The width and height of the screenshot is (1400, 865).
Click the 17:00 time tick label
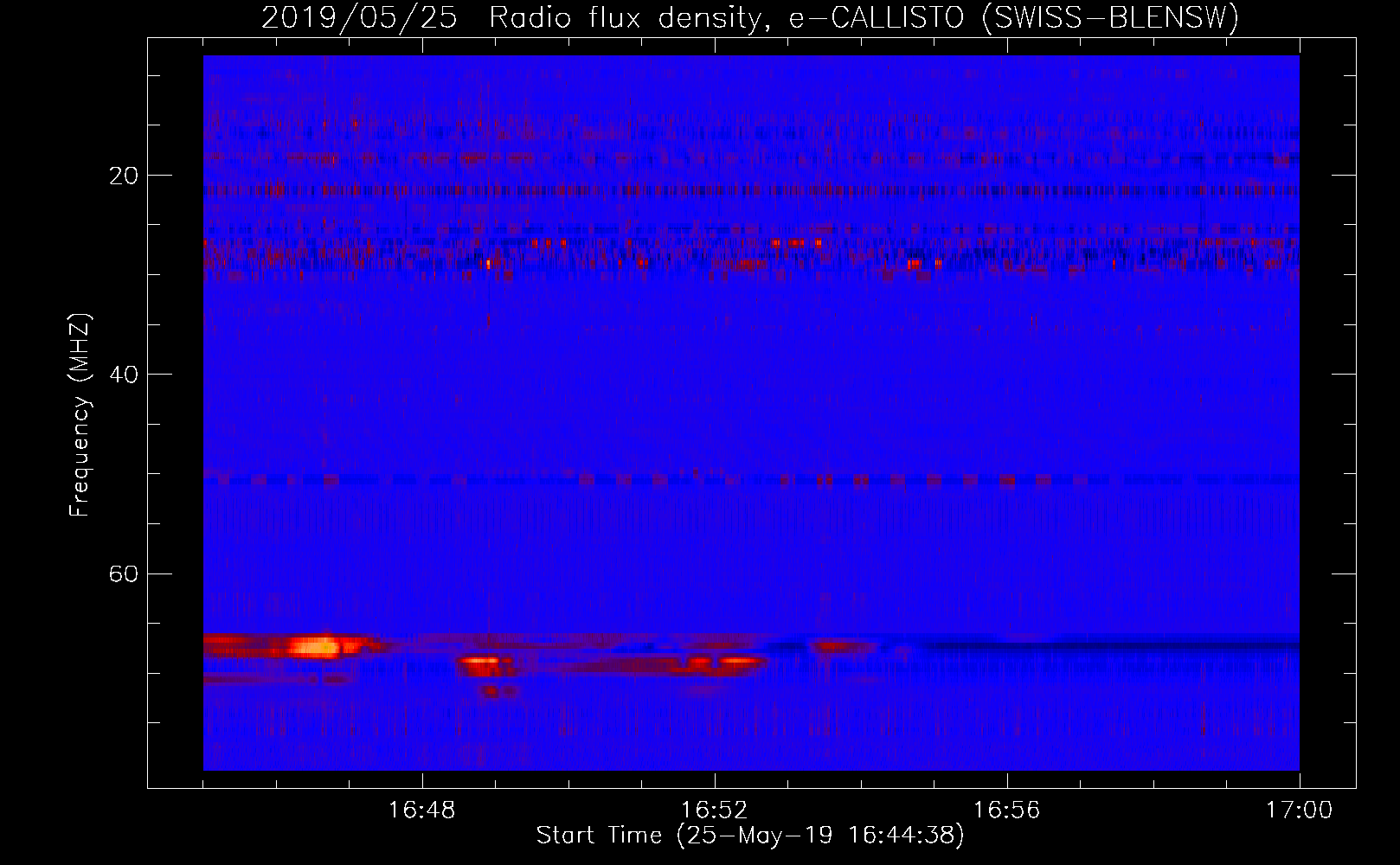[x=1299, y=810]
